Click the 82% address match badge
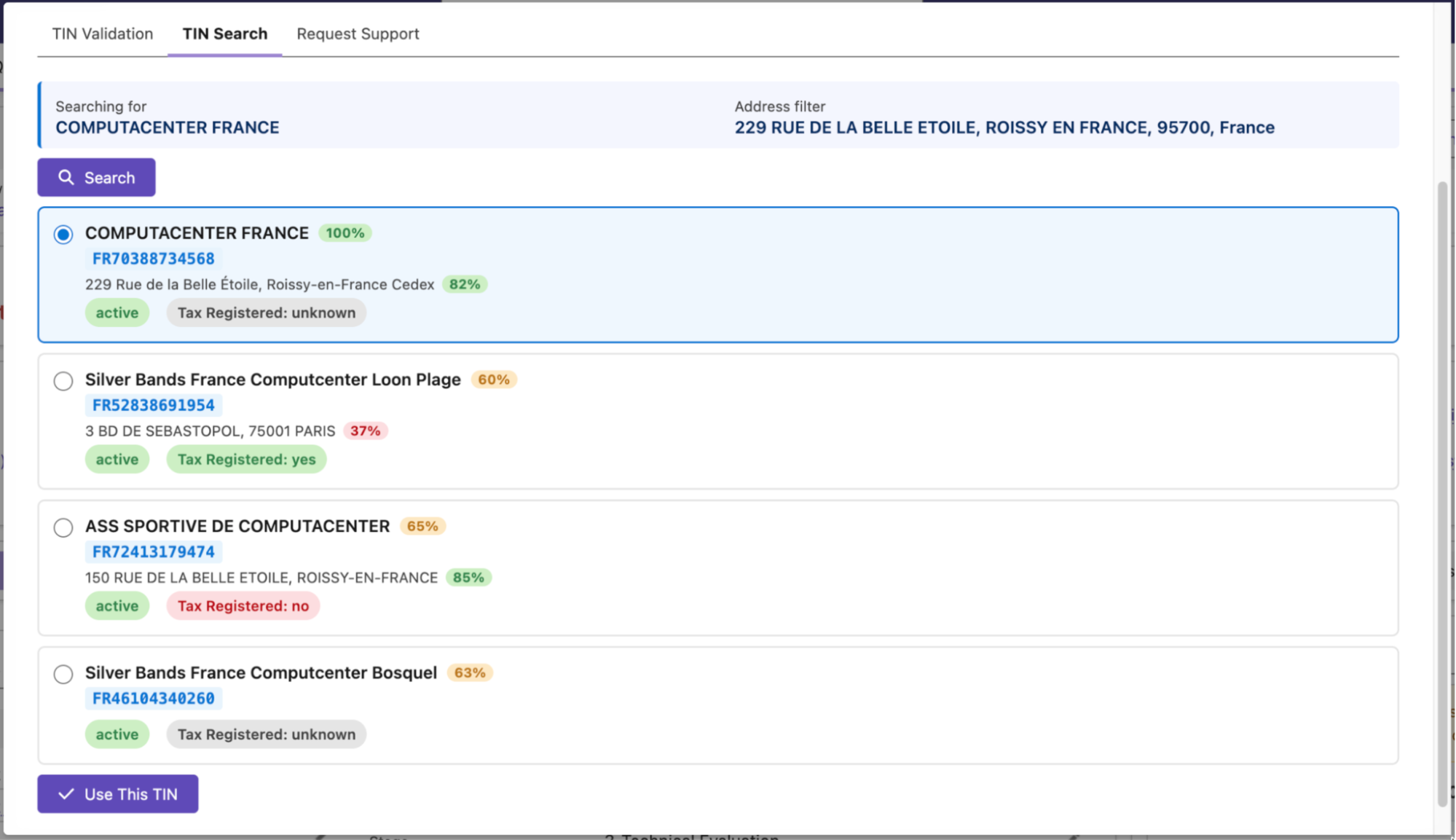 [465, 284]
